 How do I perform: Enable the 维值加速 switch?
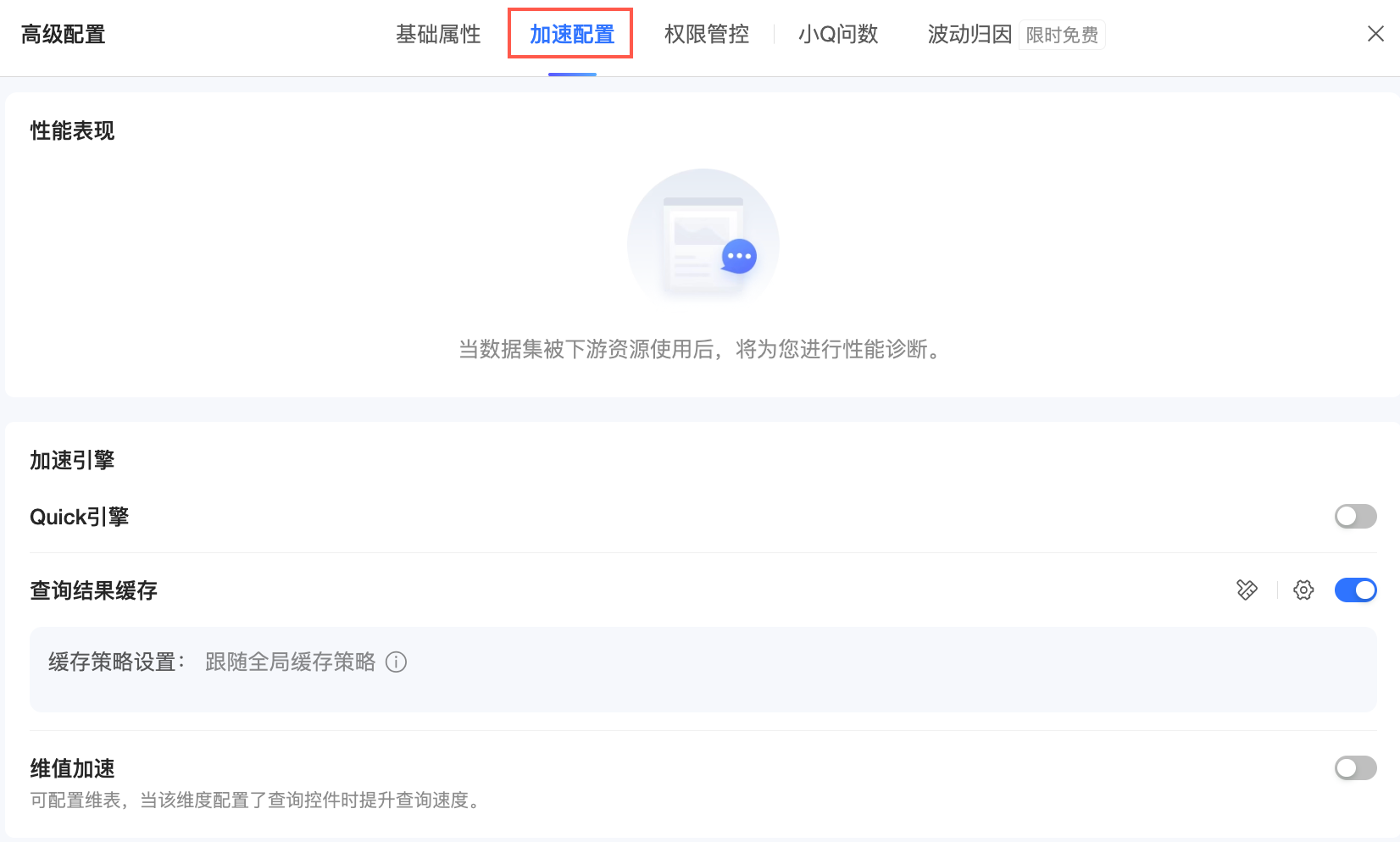point(1355,768)
